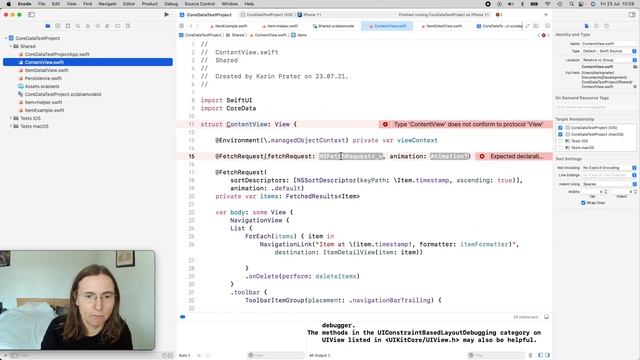Run the project with the play button
This screenshot has height=360, width=640.
(x=167, y=15)
